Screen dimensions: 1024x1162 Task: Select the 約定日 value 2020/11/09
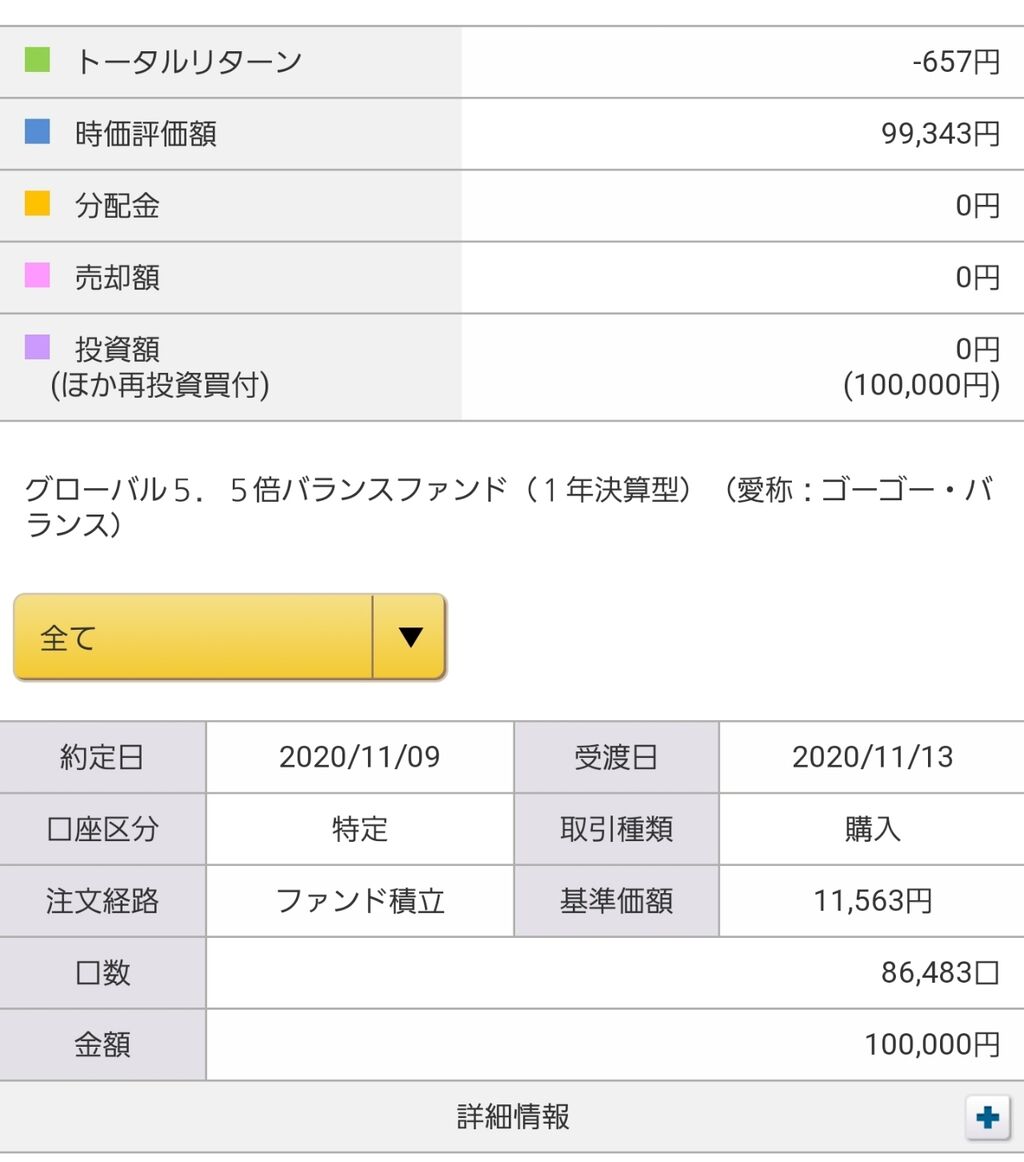tap(359, 757)
